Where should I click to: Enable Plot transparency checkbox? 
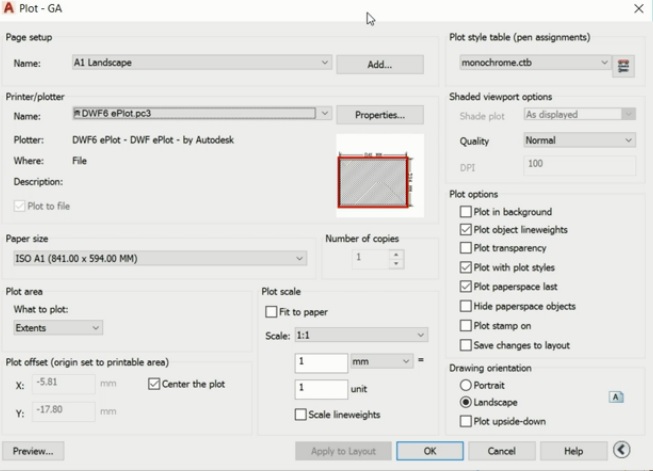tap(466, 248)
